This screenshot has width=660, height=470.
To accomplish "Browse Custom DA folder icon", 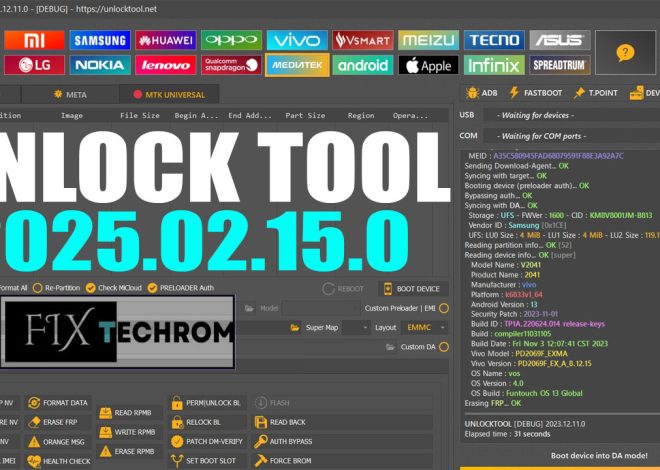I will coord(390,347).
